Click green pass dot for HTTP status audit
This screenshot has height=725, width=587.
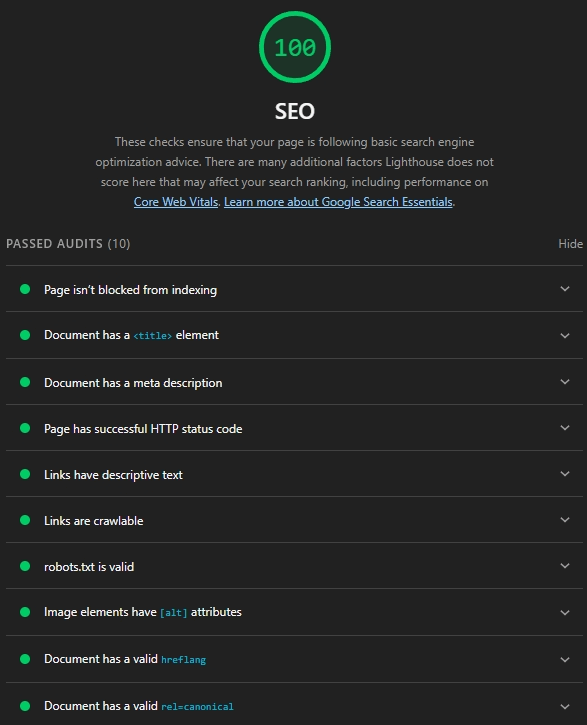point(25,428)
